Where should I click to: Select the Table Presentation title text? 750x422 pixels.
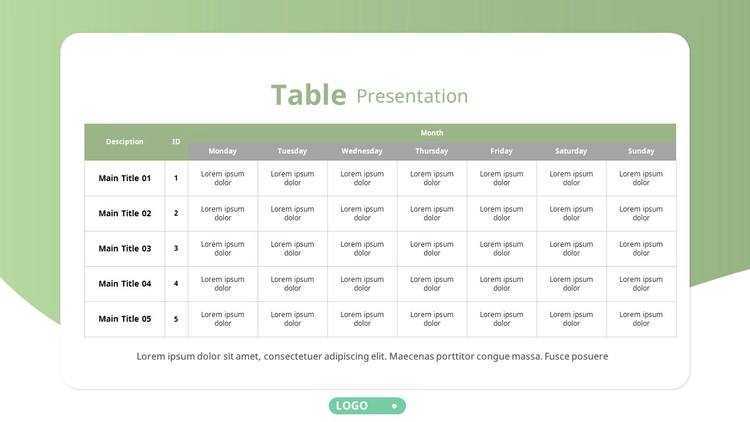369,95
